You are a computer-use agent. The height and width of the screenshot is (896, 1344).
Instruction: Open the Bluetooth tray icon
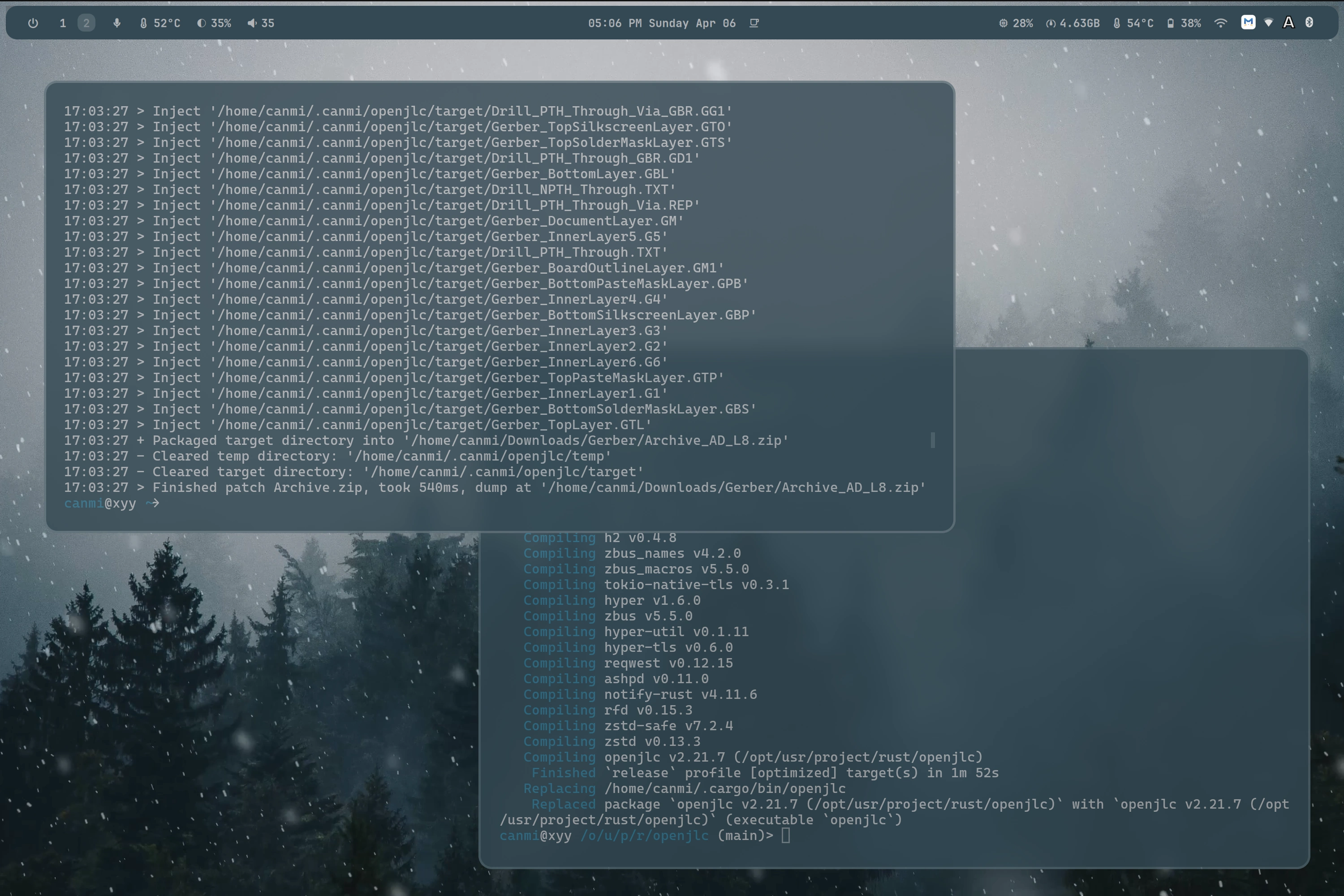(1309, 22)
